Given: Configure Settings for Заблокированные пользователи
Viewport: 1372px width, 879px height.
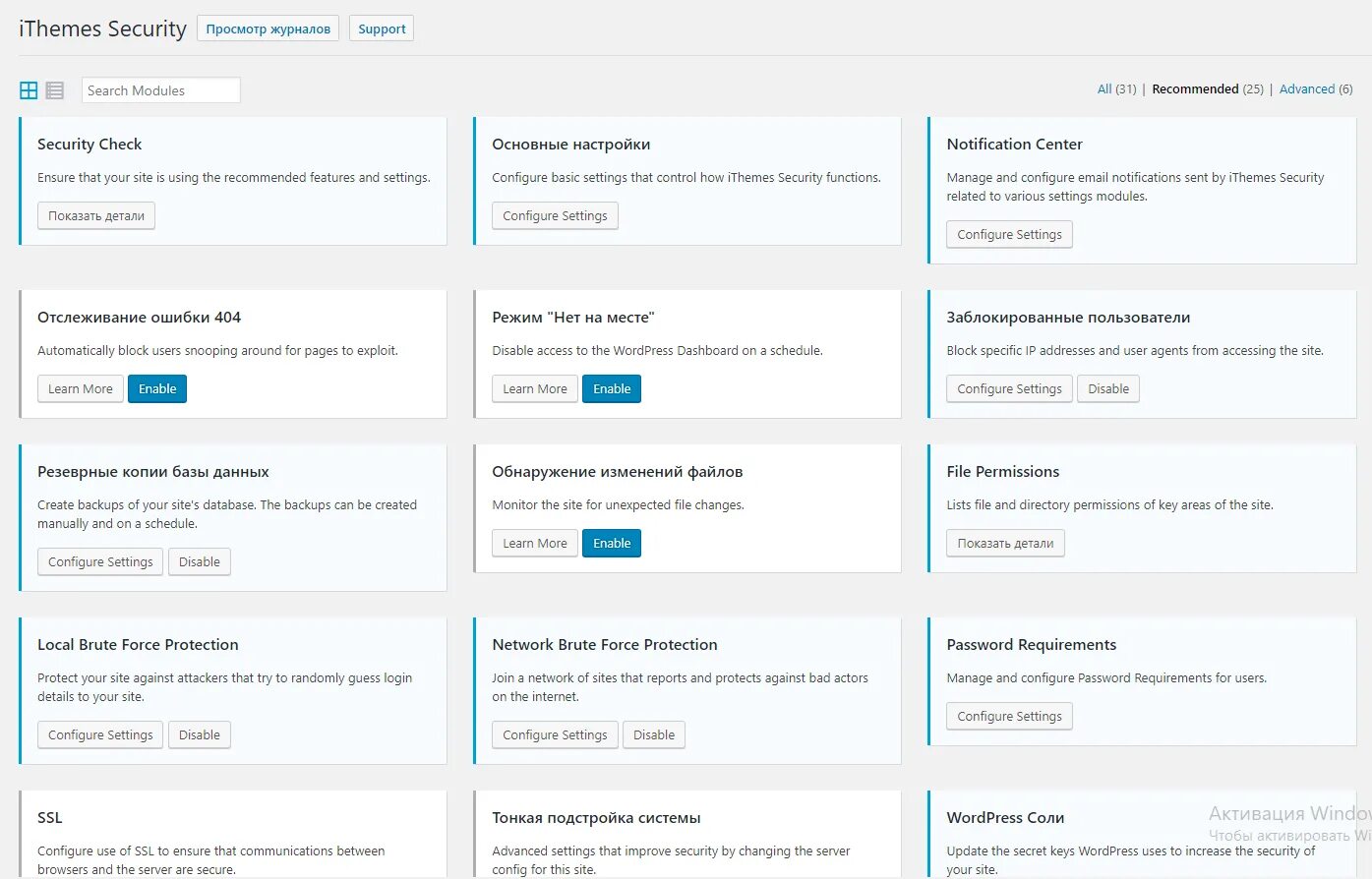Looking at the screenshot, I should click(1009, 389).
